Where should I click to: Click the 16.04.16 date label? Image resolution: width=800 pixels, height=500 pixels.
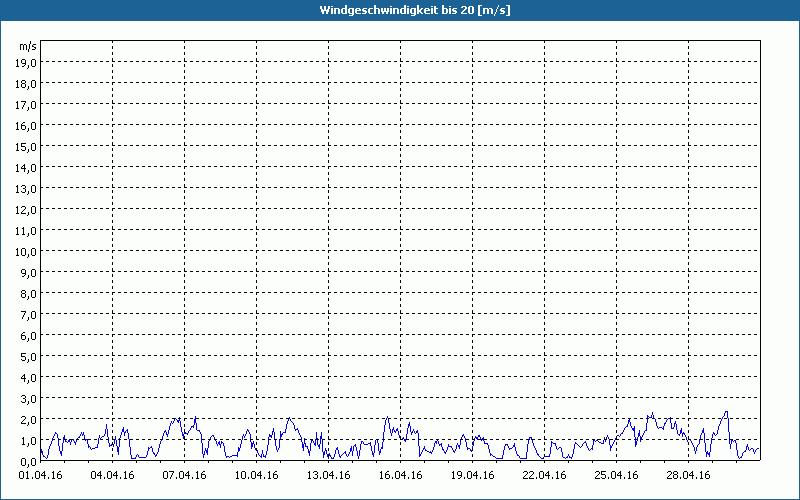tap(400, 476)
